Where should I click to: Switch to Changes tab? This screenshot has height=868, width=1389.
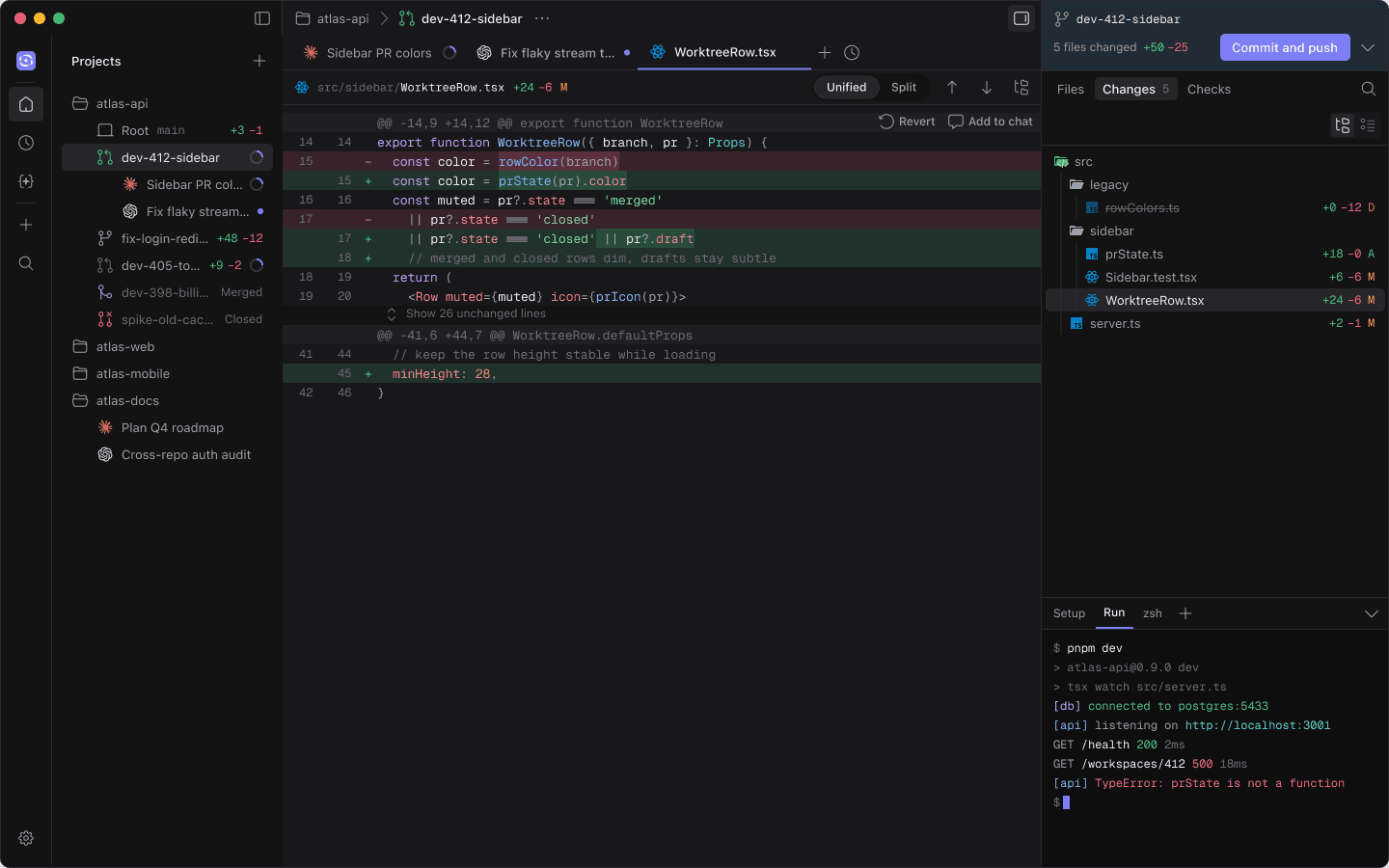pos(1135,89)
